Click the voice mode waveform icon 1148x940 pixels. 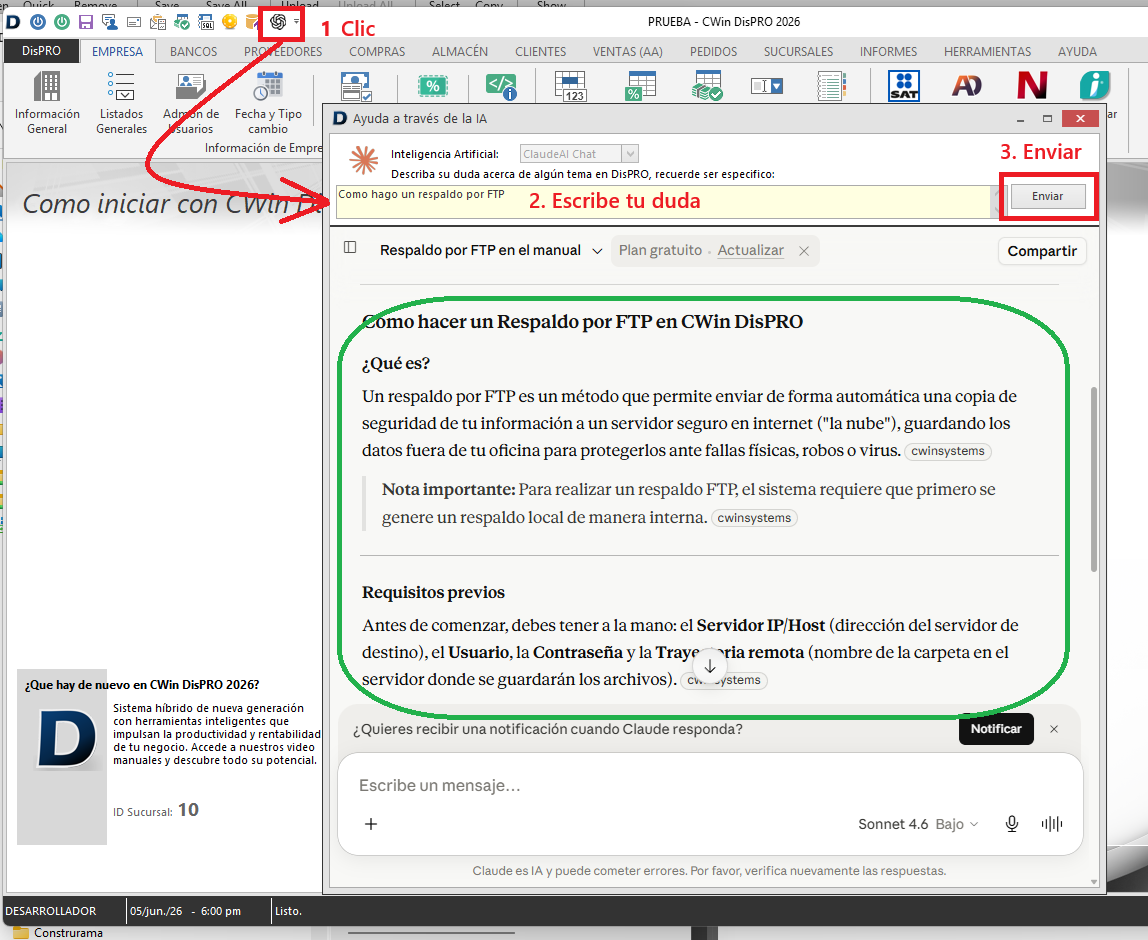click(x=1051, y=824)
